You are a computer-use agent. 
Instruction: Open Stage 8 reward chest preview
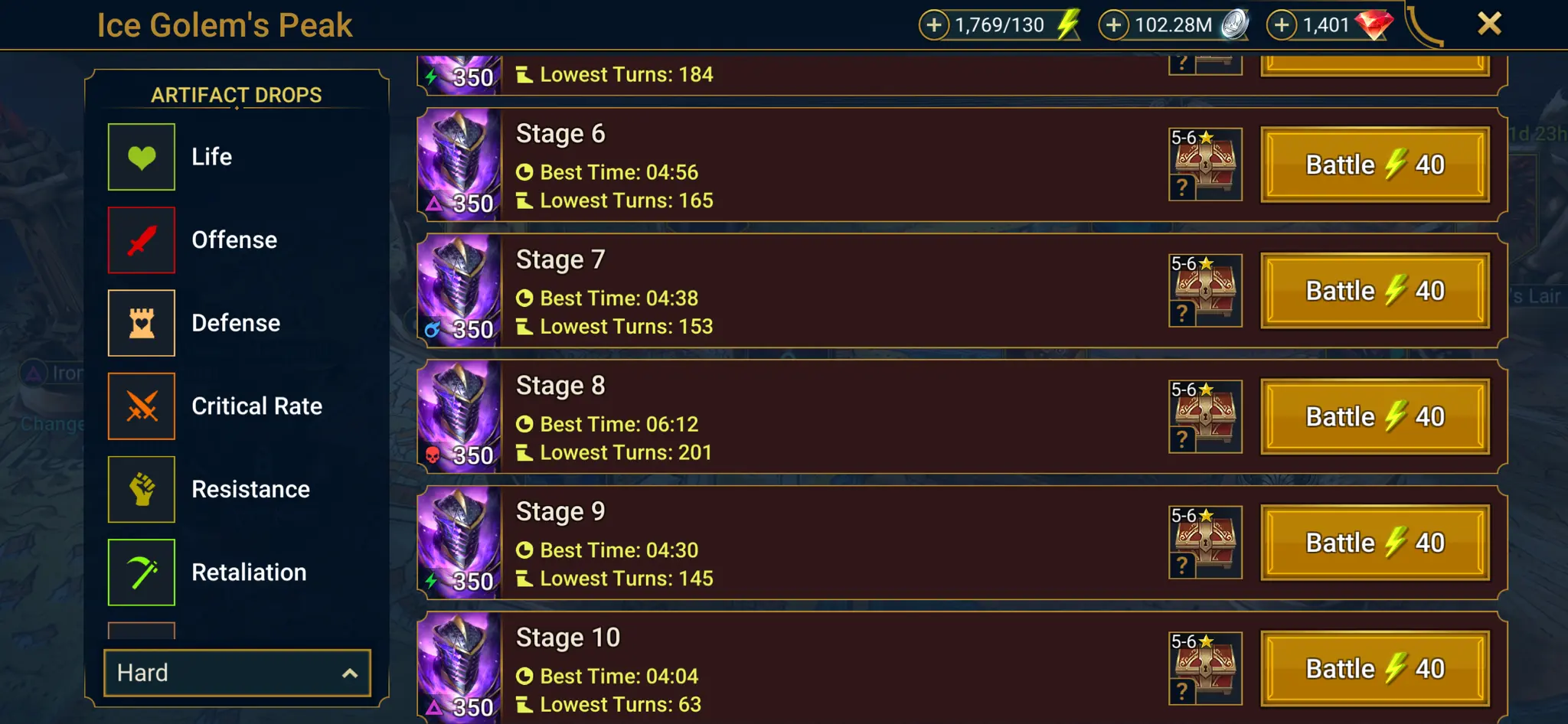pos(1205,417)
